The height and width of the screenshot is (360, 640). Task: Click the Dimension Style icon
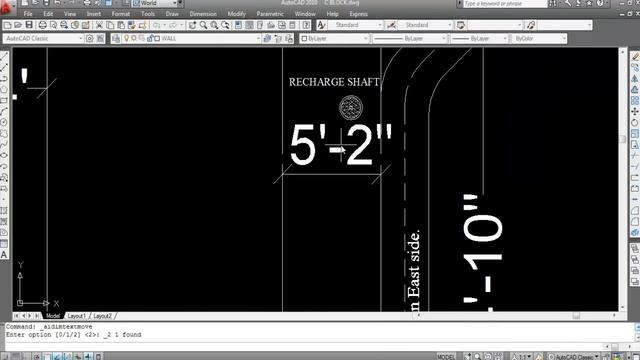pos(391,25)
